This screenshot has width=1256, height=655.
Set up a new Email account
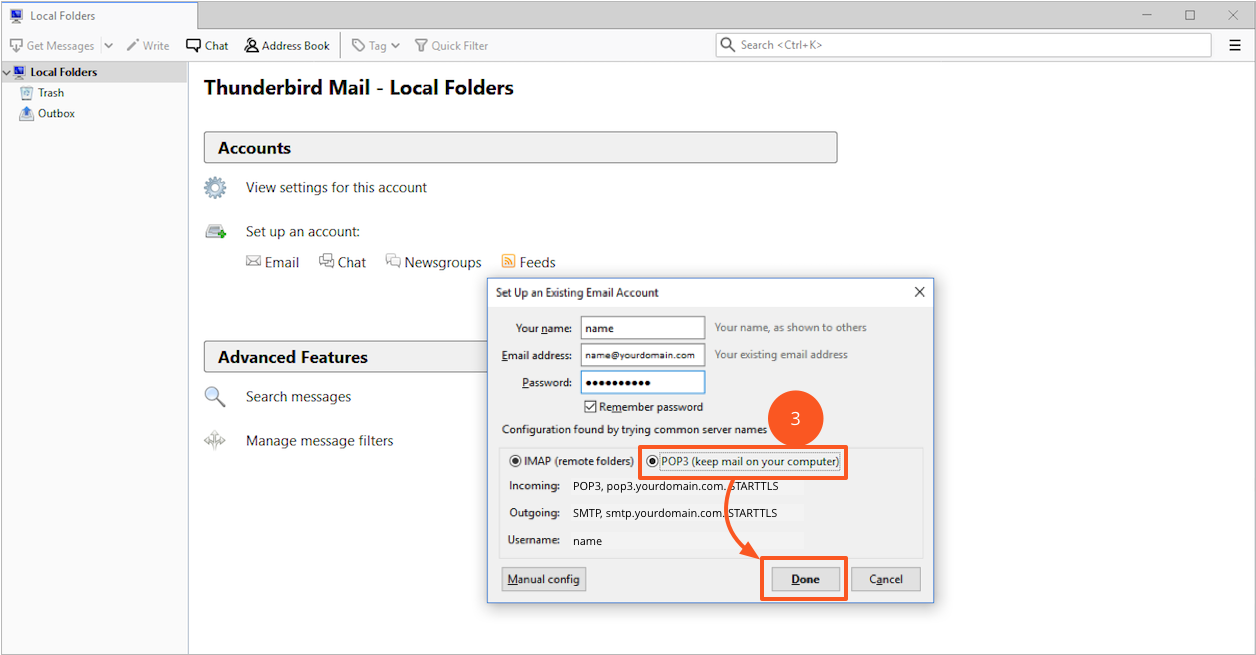pyautogui.click(x=273, y=262)
